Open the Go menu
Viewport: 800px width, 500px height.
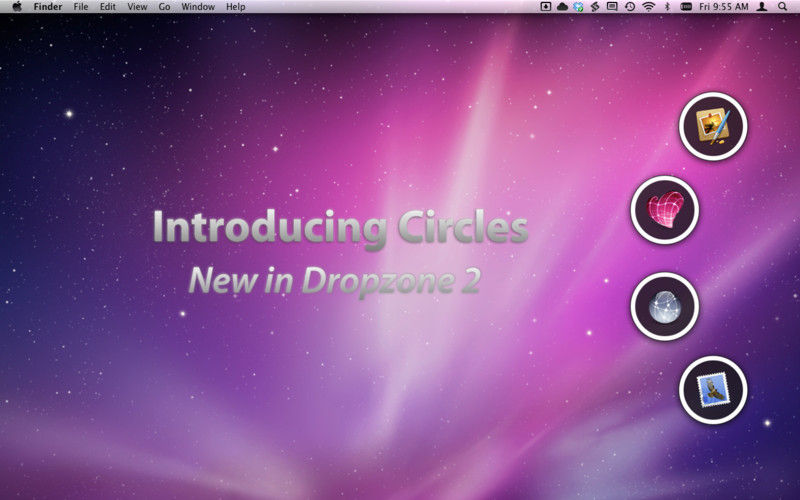point(164,7)
